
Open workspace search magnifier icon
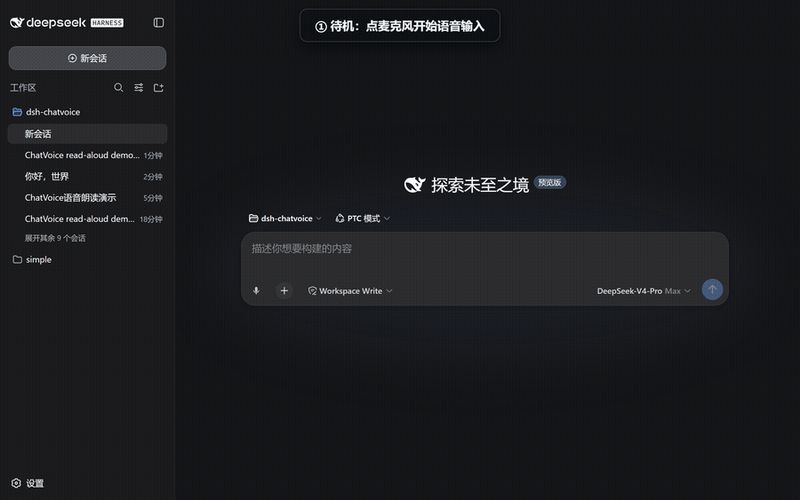pos(118,88)
